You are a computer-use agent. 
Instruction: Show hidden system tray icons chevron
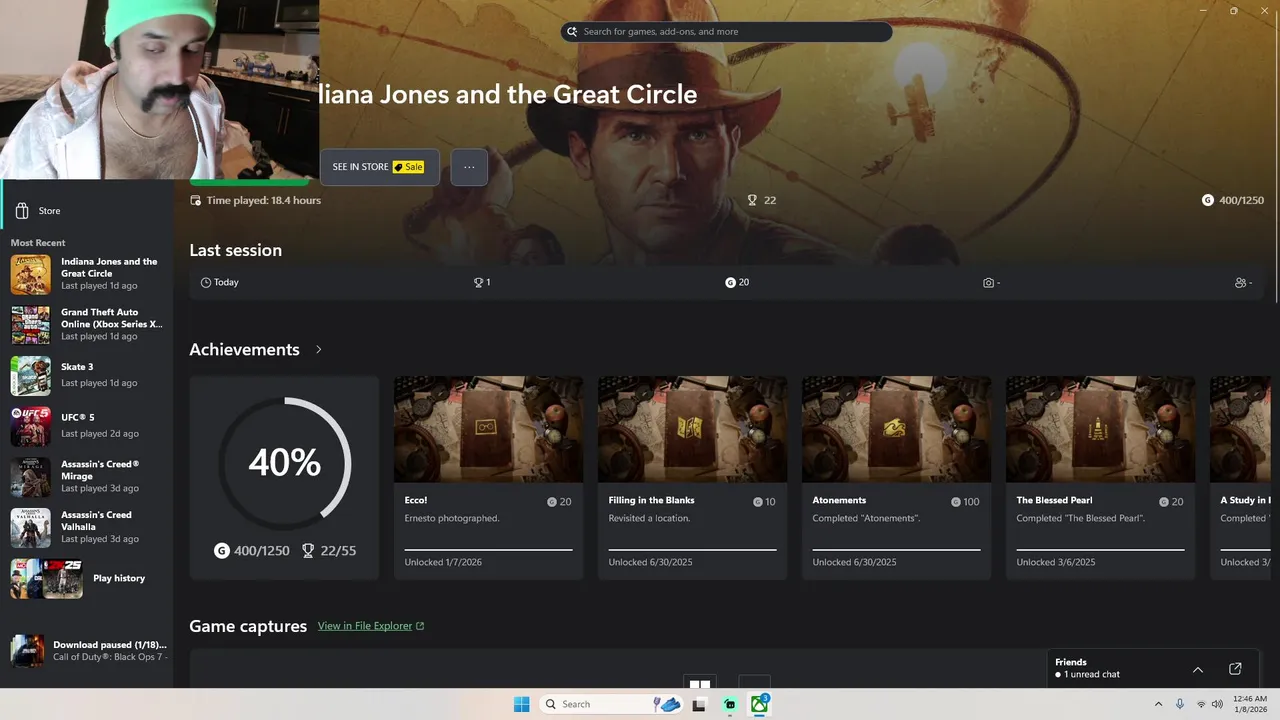click(x=1158, y=704)
